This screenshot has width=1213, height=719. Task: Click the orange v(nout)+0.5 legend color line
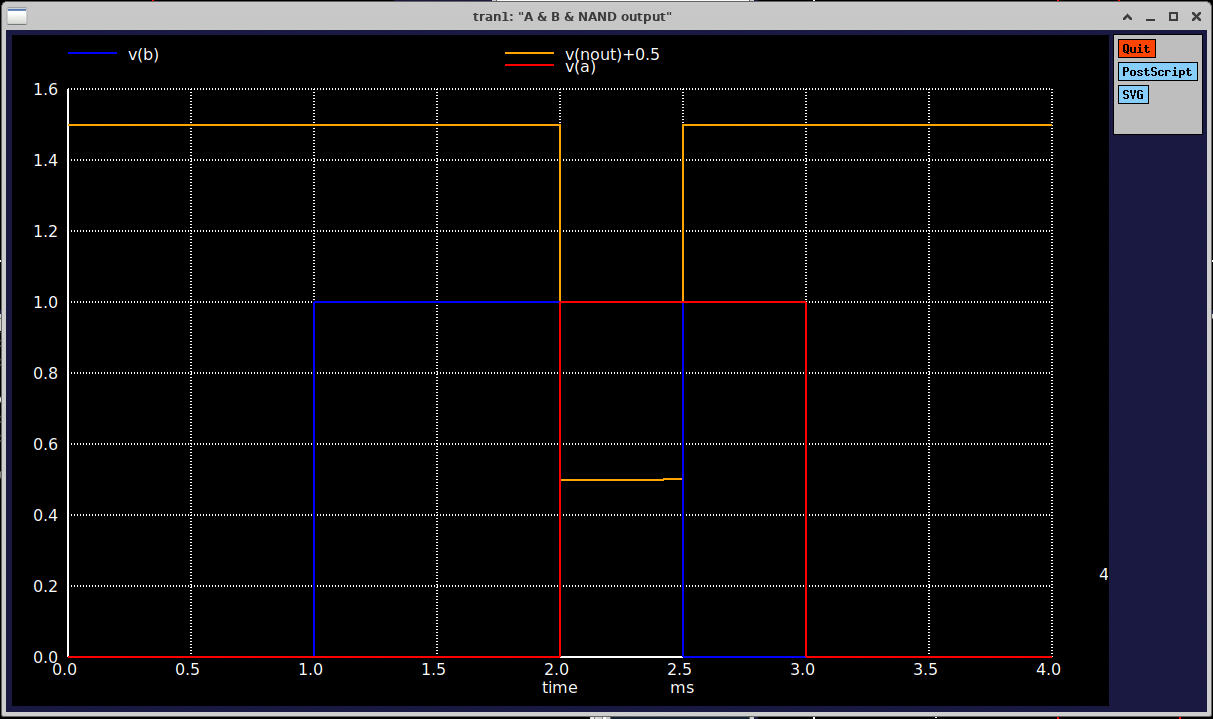click(x=531, y=55)
